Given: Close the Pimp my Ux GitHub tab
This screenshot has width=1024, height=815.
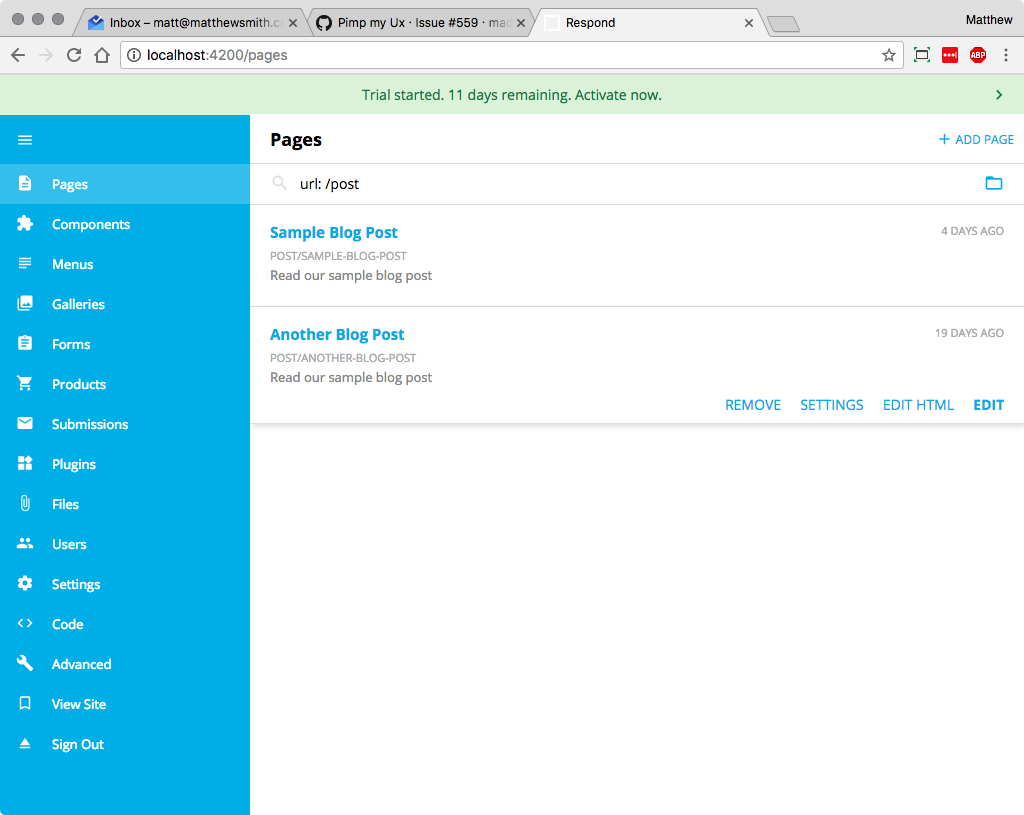Looking at the screenshot, I should click(x=520, y=23).
